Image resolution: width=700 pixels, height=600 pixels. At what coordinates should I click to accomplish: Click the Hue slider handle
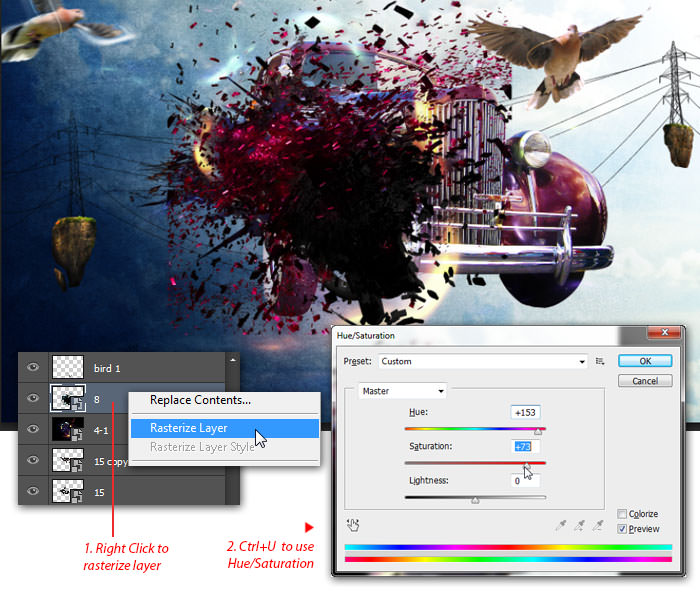pyautogui.click(x=538, y=431)
